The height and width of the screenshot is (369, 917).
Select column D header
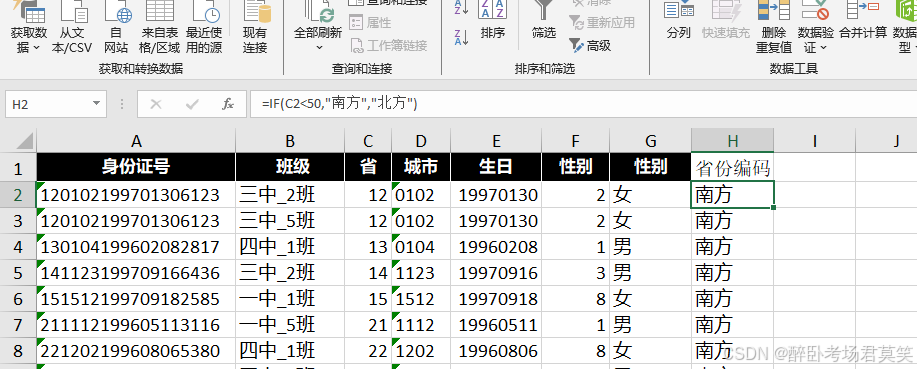point(421,140)
